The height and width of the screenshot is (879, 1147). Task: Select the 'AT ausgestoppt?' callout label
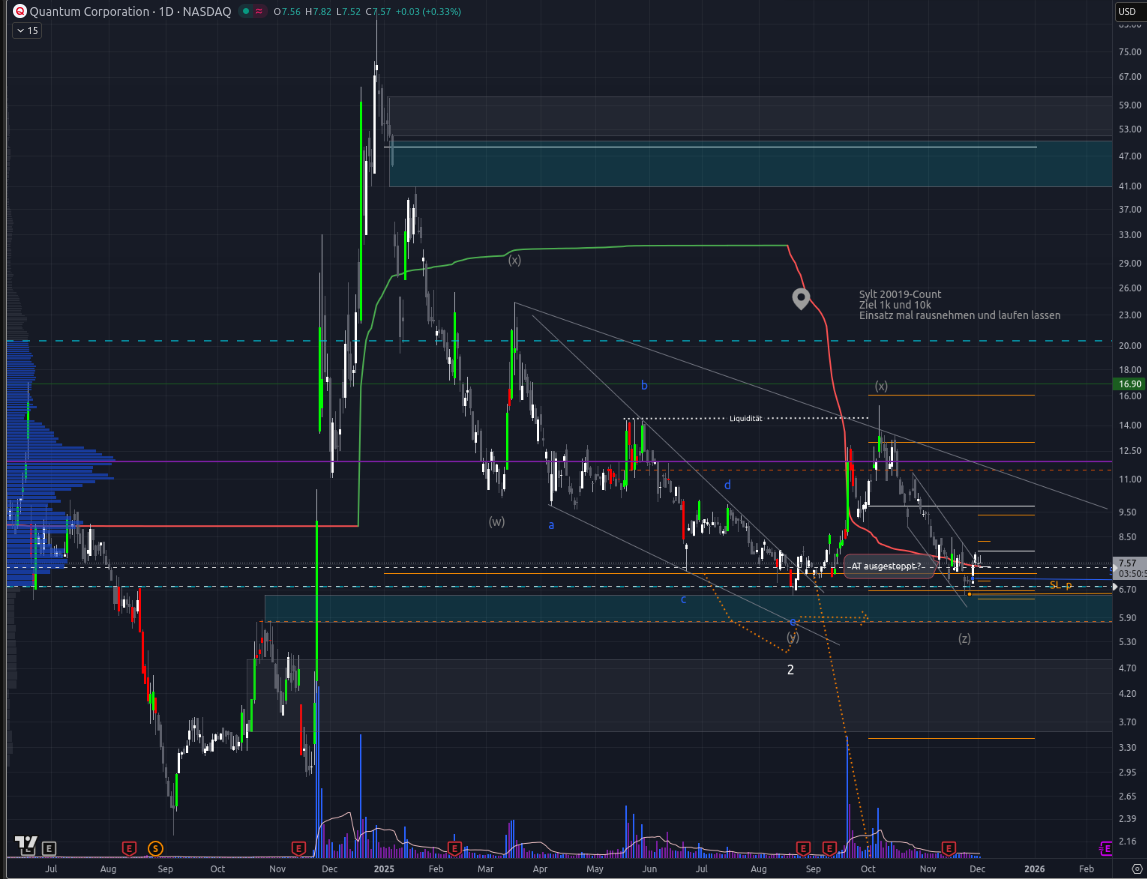(887, 567)
